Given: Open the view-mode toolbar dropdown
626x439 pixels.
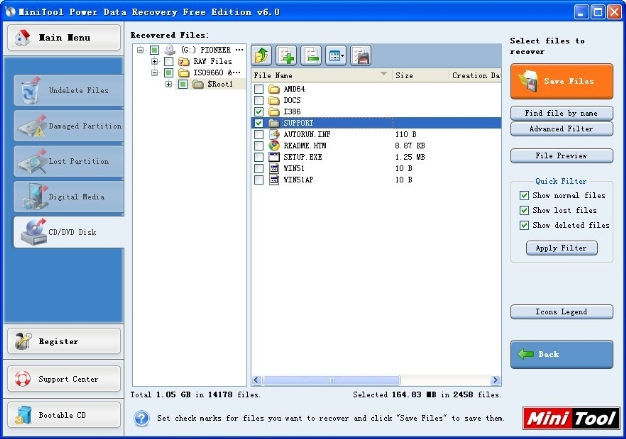Looking at the screenshot, I should click(x=336, y=55).
